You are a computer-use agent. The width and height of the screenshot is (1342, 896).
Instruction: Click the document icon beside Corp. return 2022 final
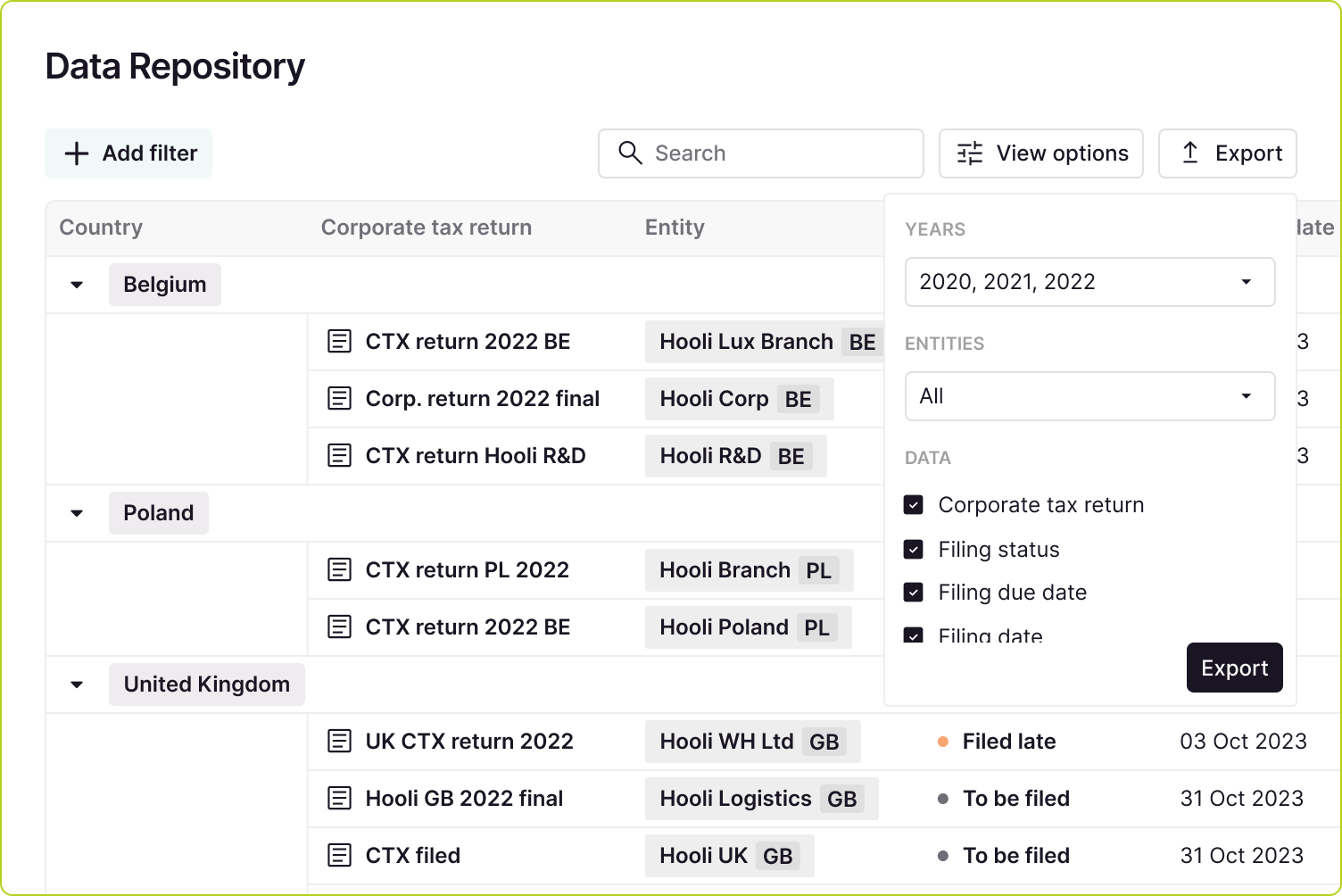[340, 399]
